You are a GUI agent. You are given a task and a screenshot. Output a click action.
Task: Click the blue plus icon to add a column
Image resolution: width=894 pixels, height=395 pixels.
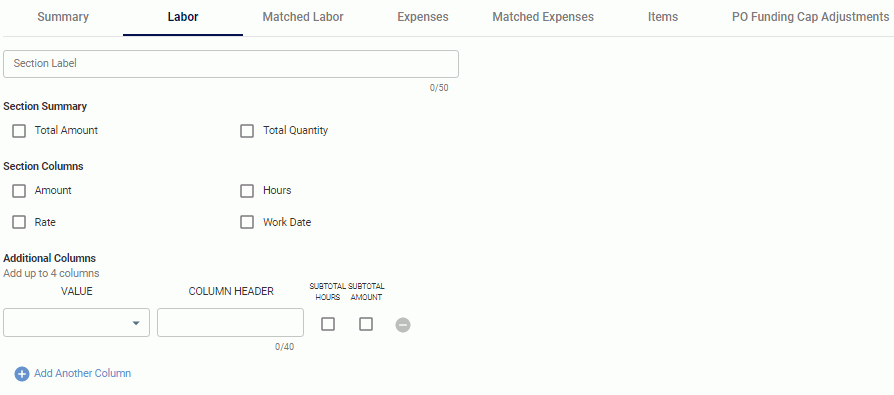pos(22,374)
